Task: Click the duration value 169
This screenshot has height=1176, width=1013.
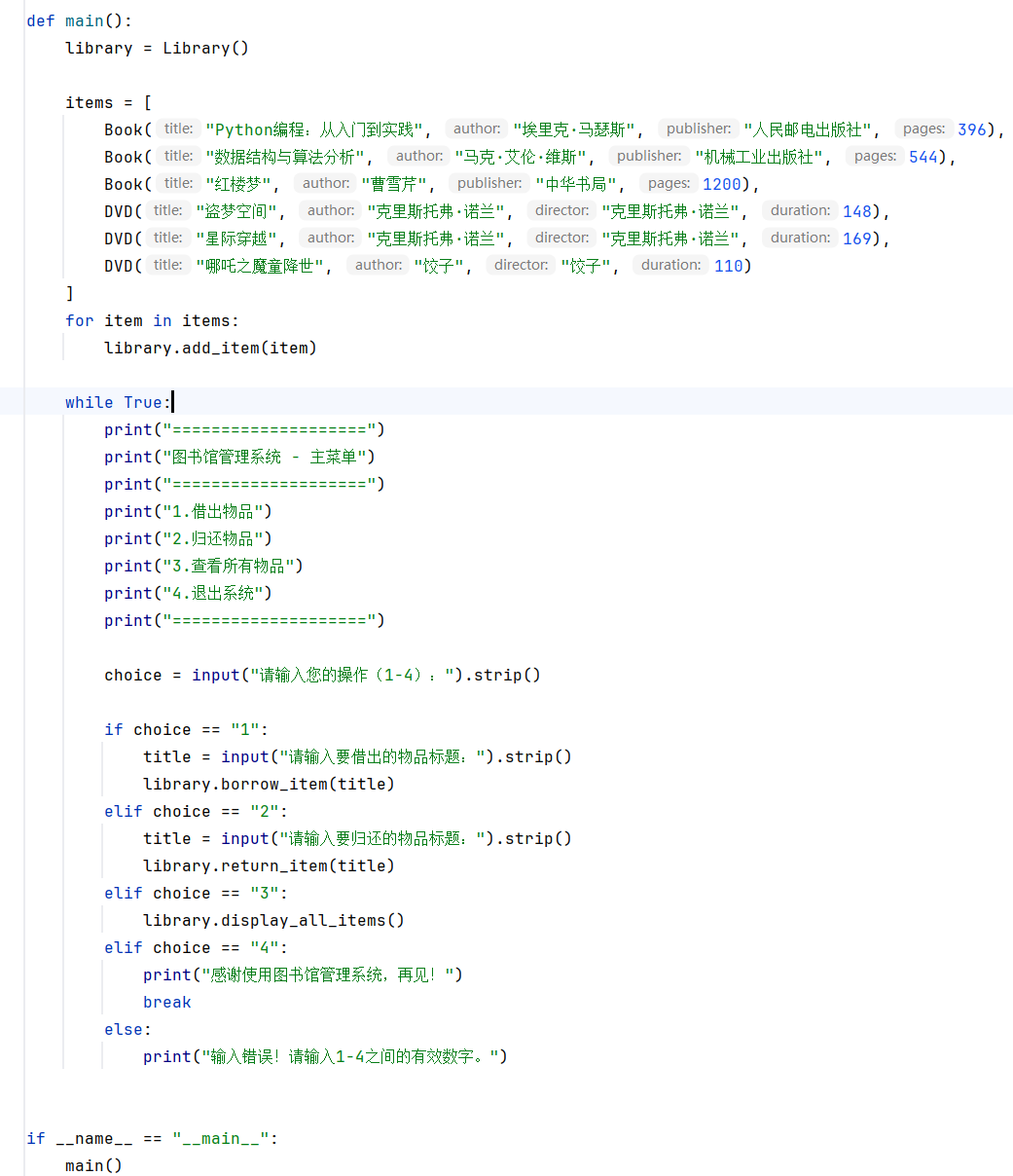Action: 857,239
